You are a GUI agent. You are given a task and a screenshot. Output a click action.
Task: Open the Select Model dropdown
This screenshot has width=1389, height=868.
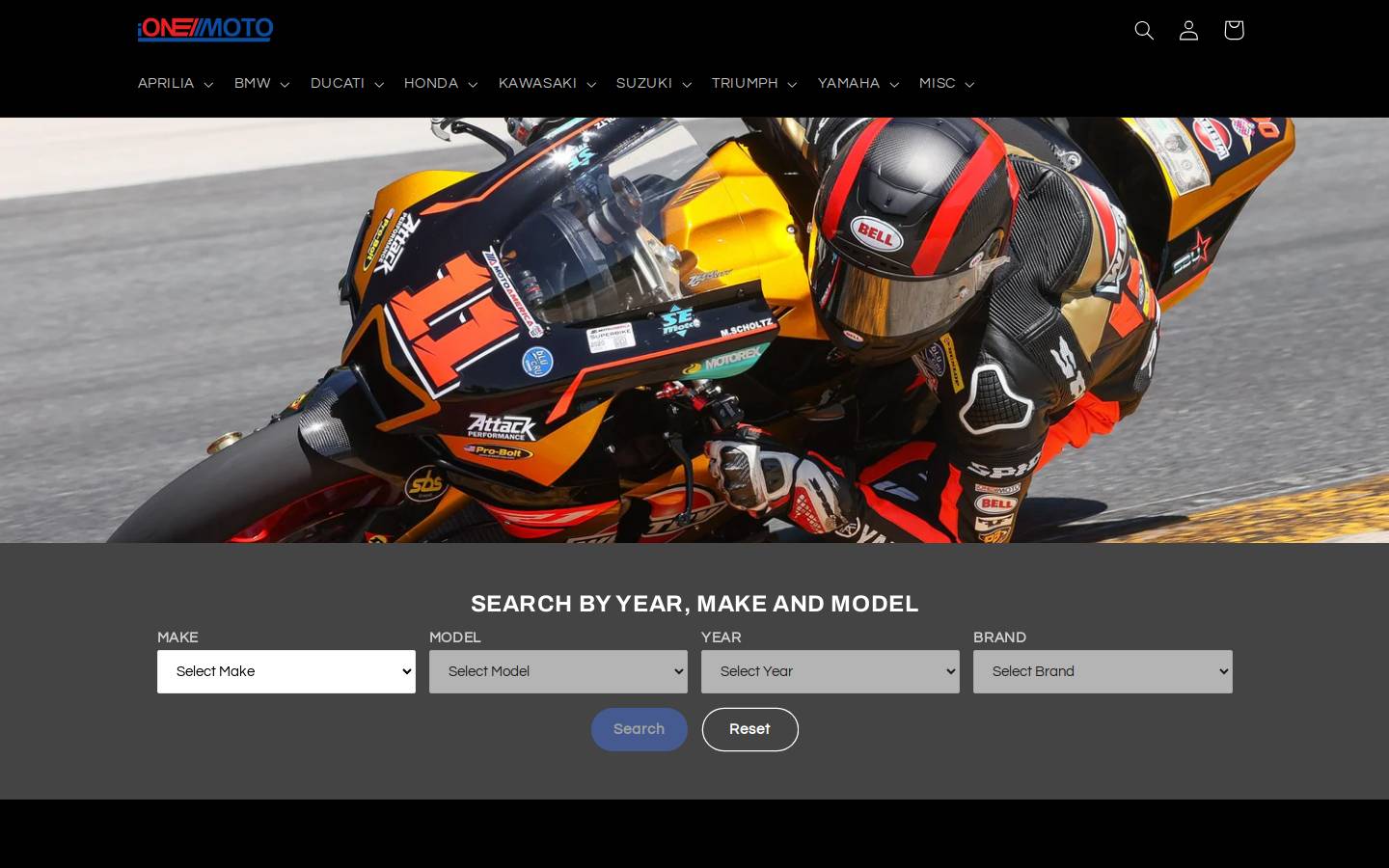click(558, 671)
